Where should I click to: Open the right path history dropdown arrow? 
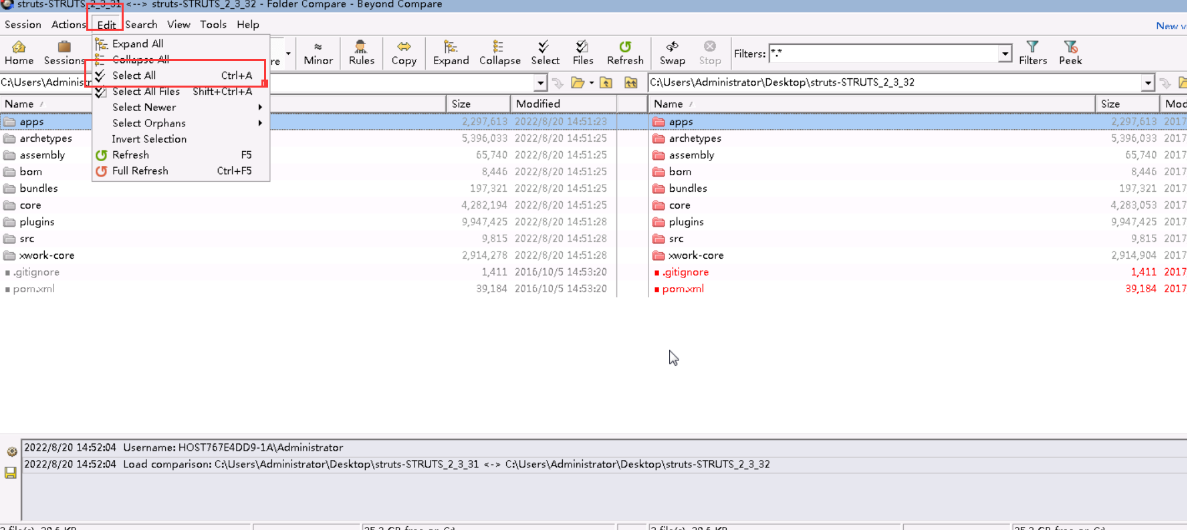tap(1148, 83)
